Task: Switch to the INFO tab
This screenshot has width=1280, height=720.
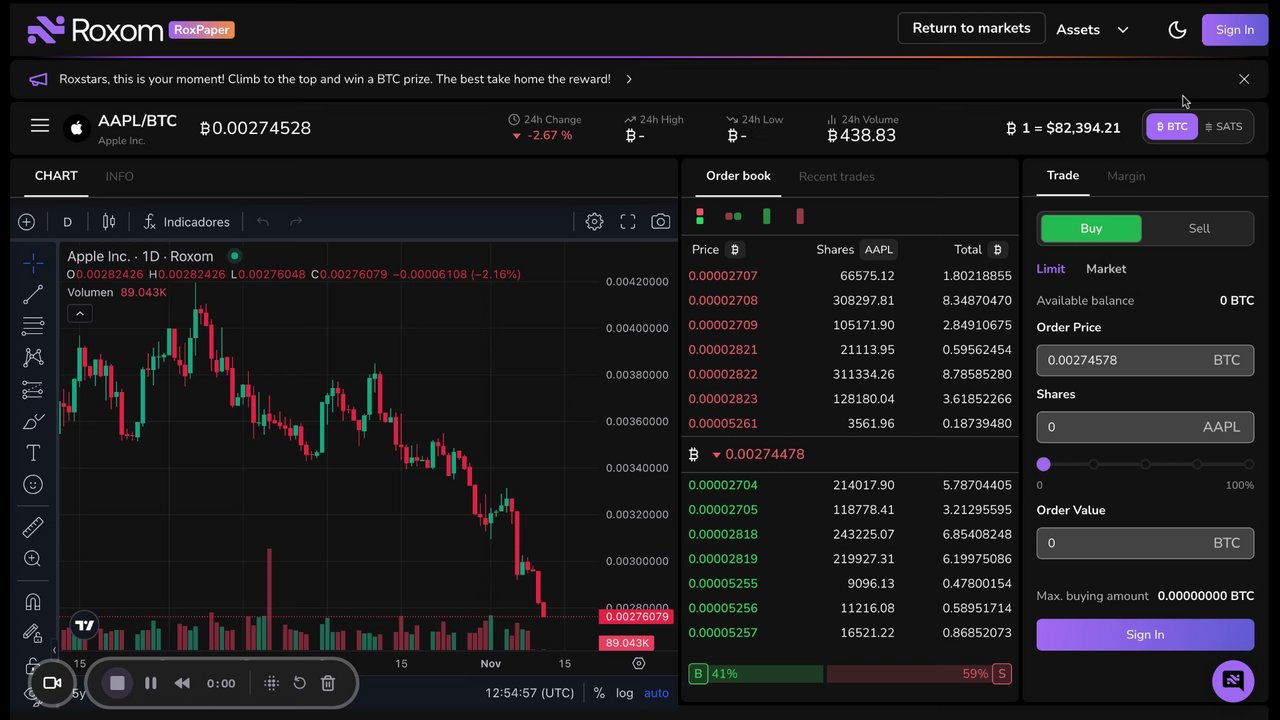Action: coord(119,176)
